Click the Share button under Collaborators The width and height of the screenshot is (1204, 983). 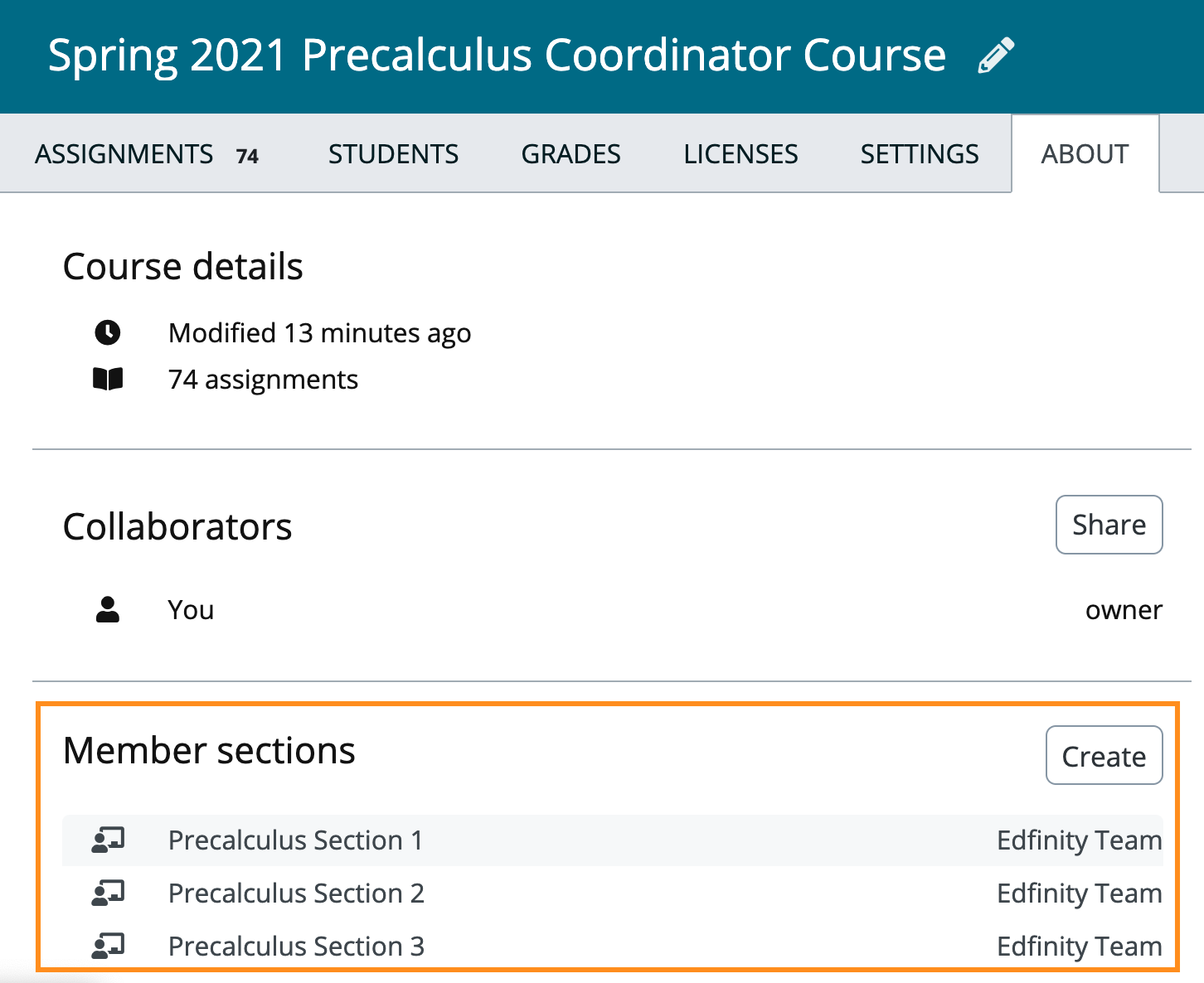(x=1109, y=525)
